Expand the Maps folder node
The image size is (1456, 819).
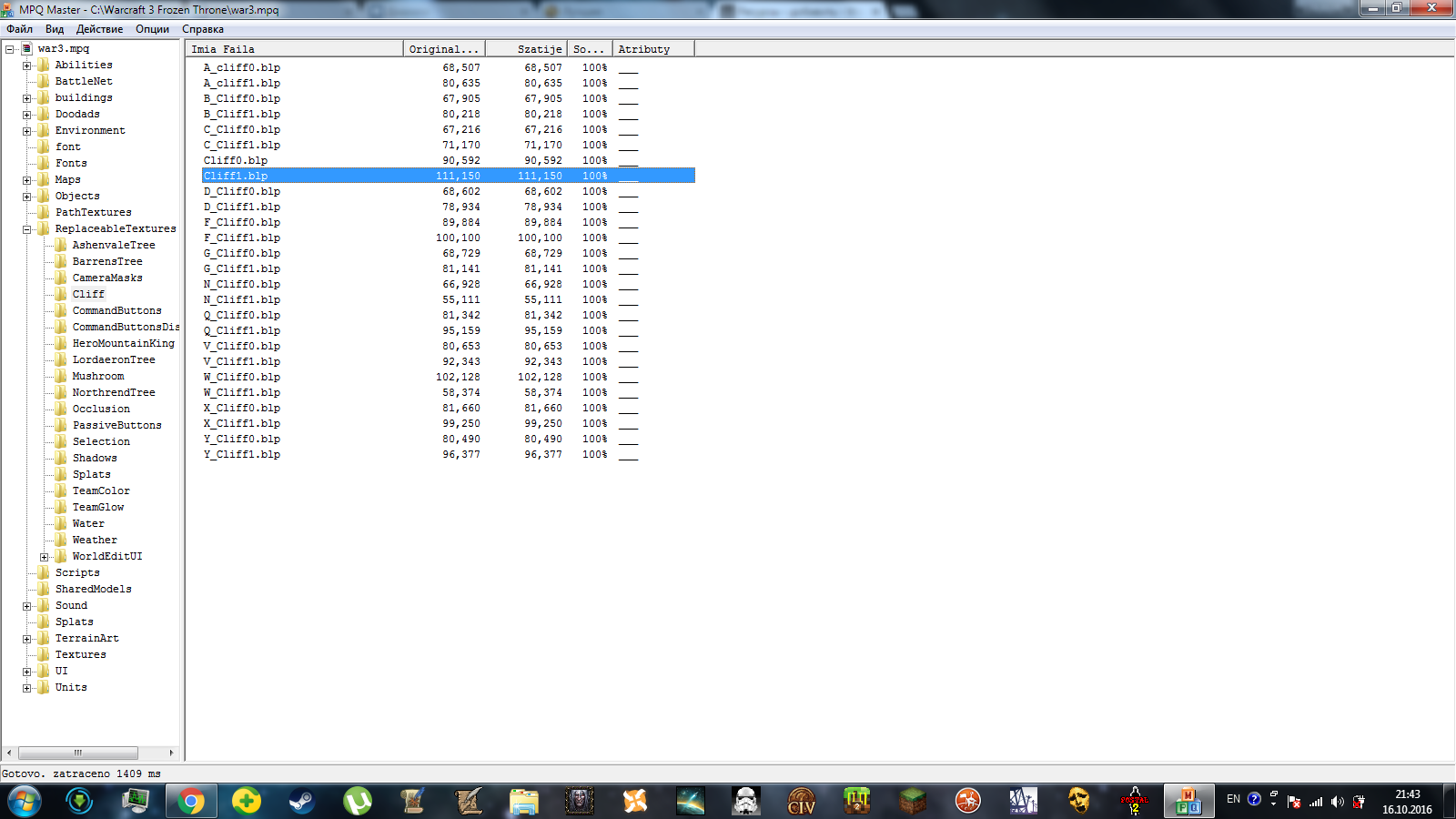tap(27, 180)
